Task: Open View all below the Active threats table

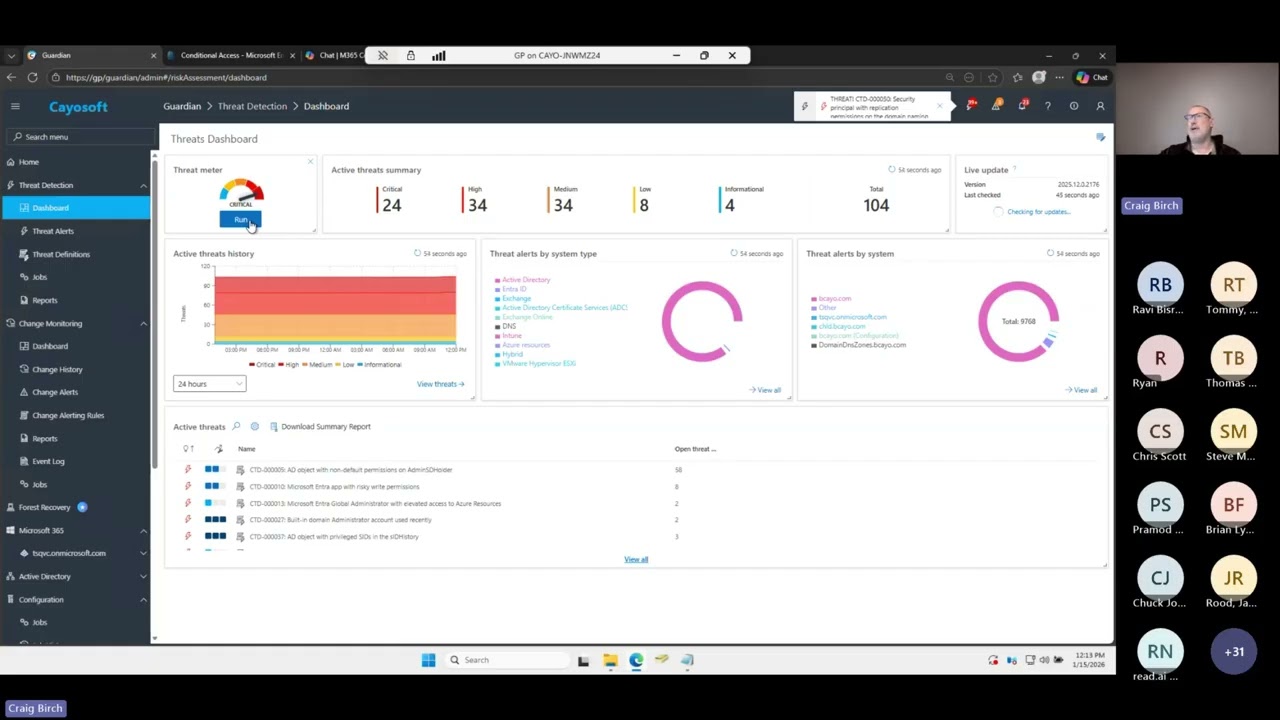Action: tap(636, 559)
